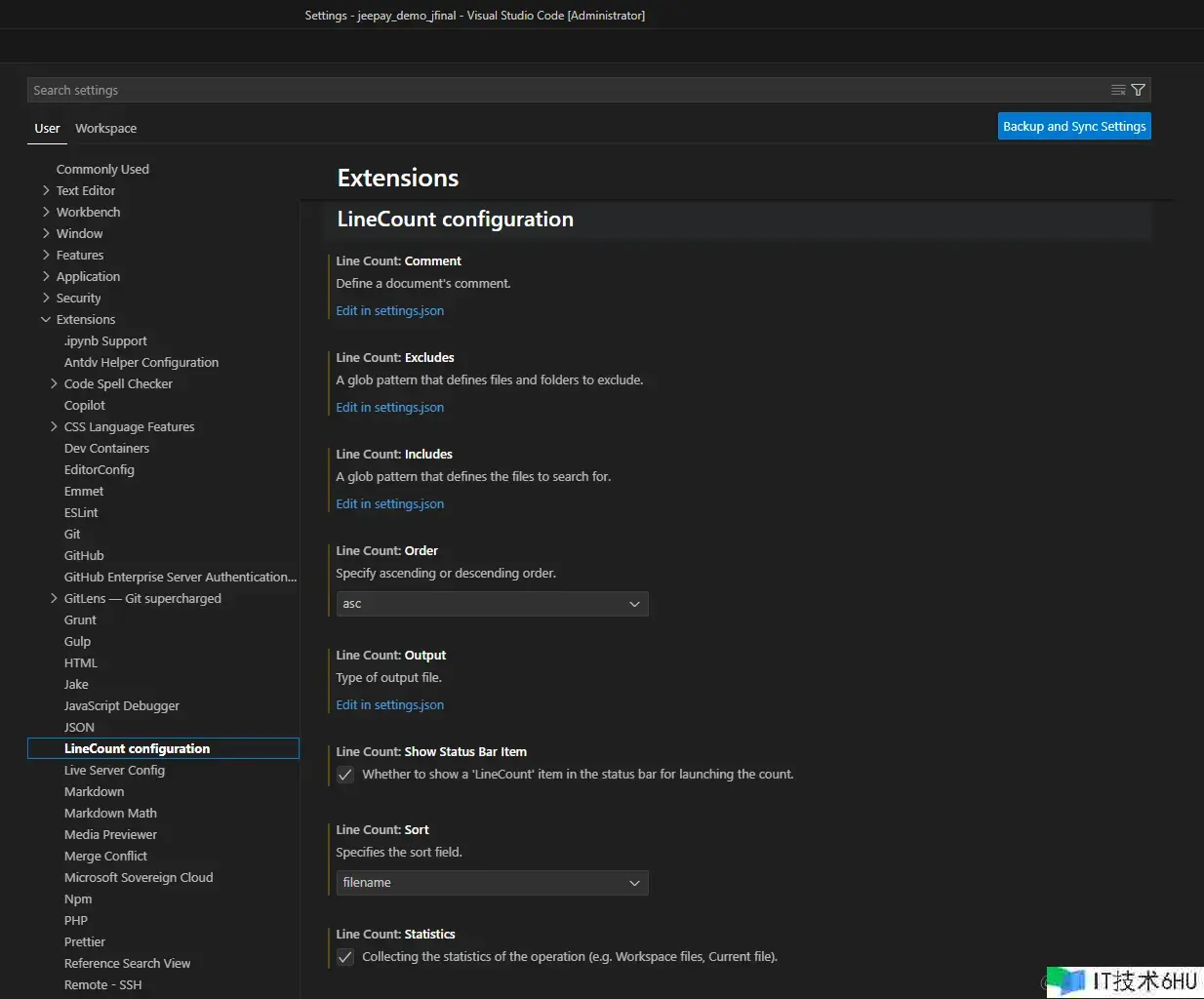This screenshot has height=999, width=1204.
Task: Select Npm in extensions list
Action: tap(78, 899)
